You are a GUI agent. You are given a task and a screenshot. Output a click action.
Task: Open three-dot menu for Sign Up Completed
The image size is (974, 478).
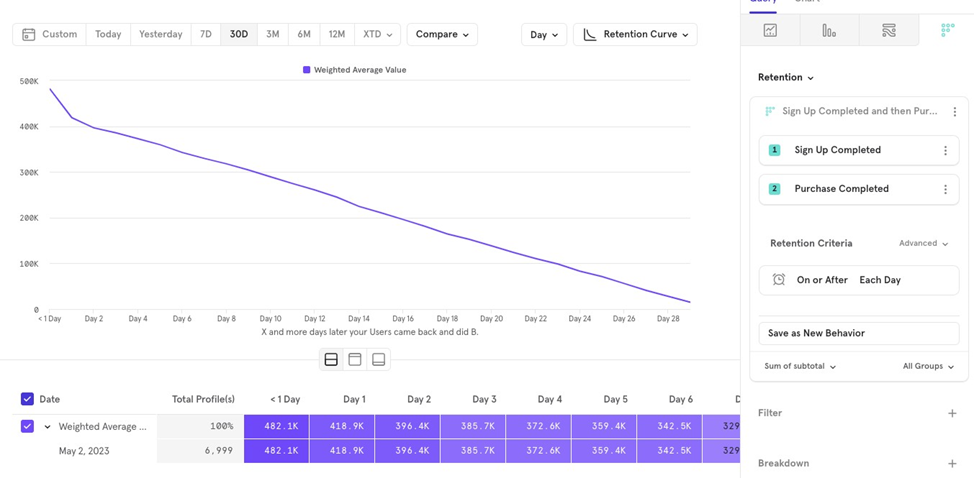pyautogui.click(x=945, y=151)
